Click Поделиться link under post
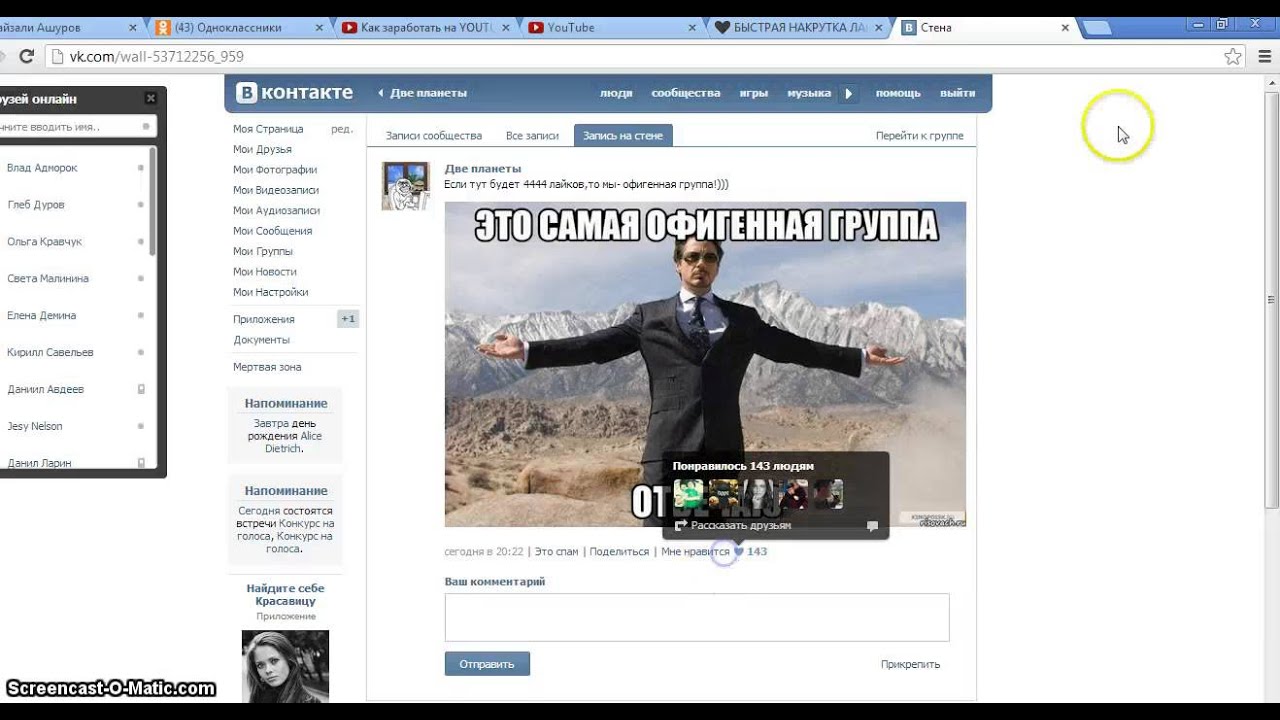 [x=619, y=551]
